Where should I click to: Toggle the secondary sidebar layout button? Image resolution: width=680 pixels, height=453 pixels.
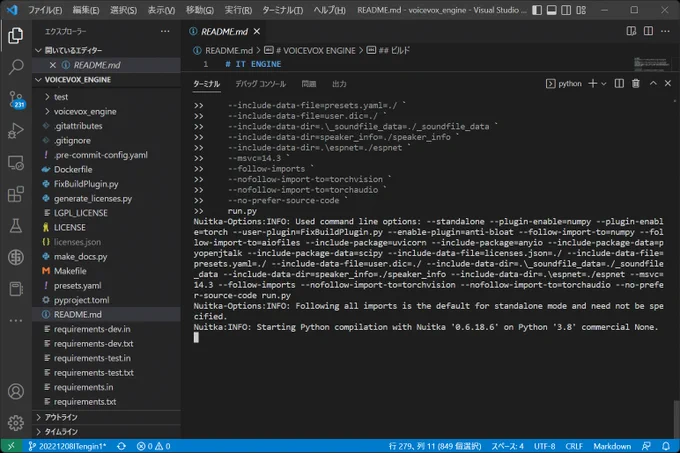(566, 10)
